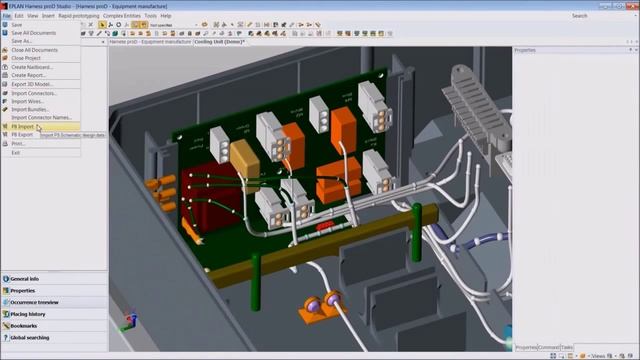Choose Close All Documents
This screenshot has width=640, height=360.
[41, 50]
